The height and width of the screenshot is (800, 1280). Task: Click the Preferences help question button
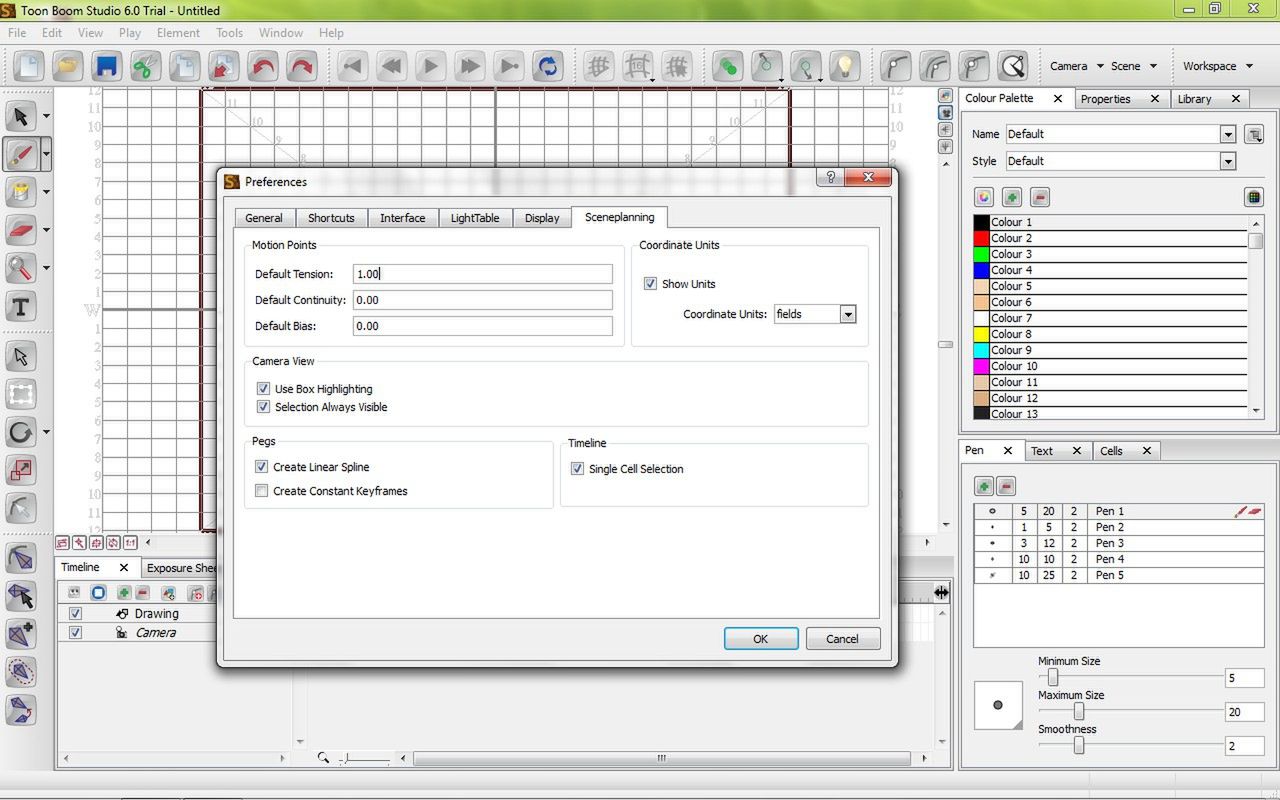829,177
